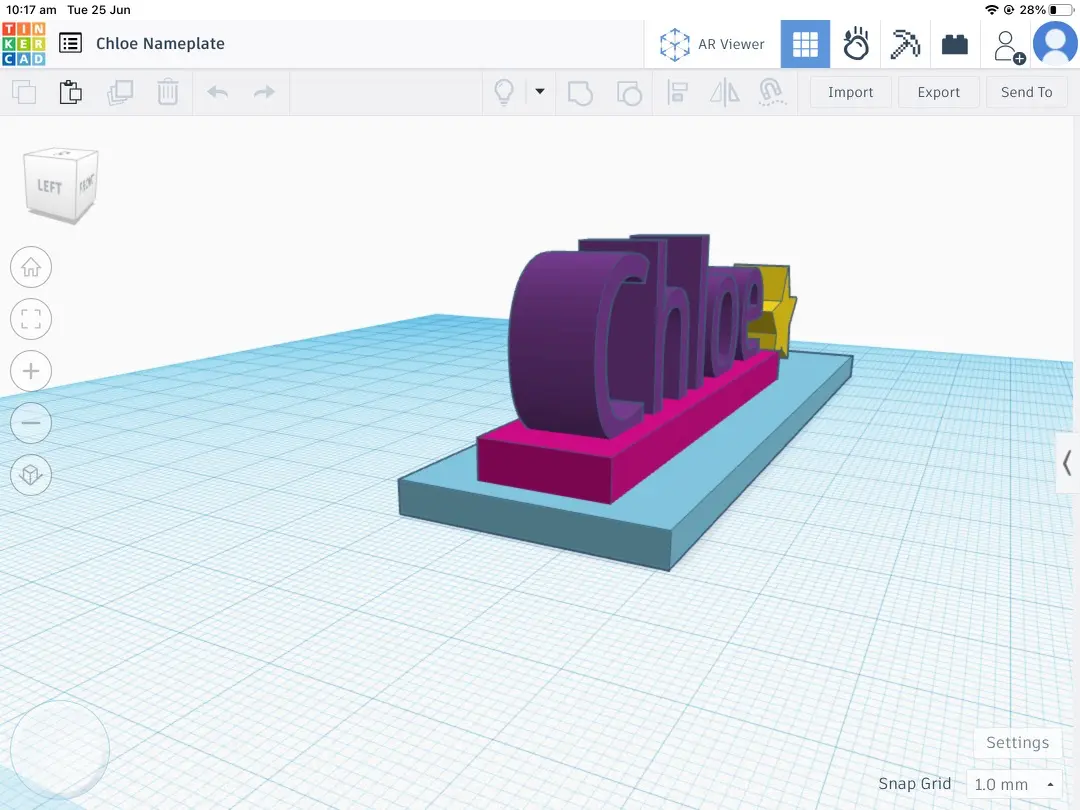Open the user account avatar
The width and height of the screenshot is (1080, 810).
pos(1055,43)
